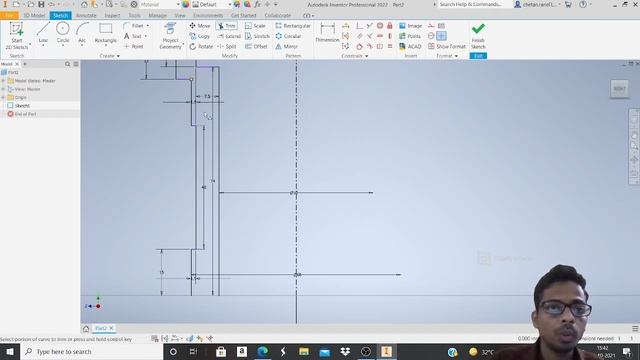Search the model browser with magnifier icon
Viewport: 640px width, 360px height.
[67, 64]
